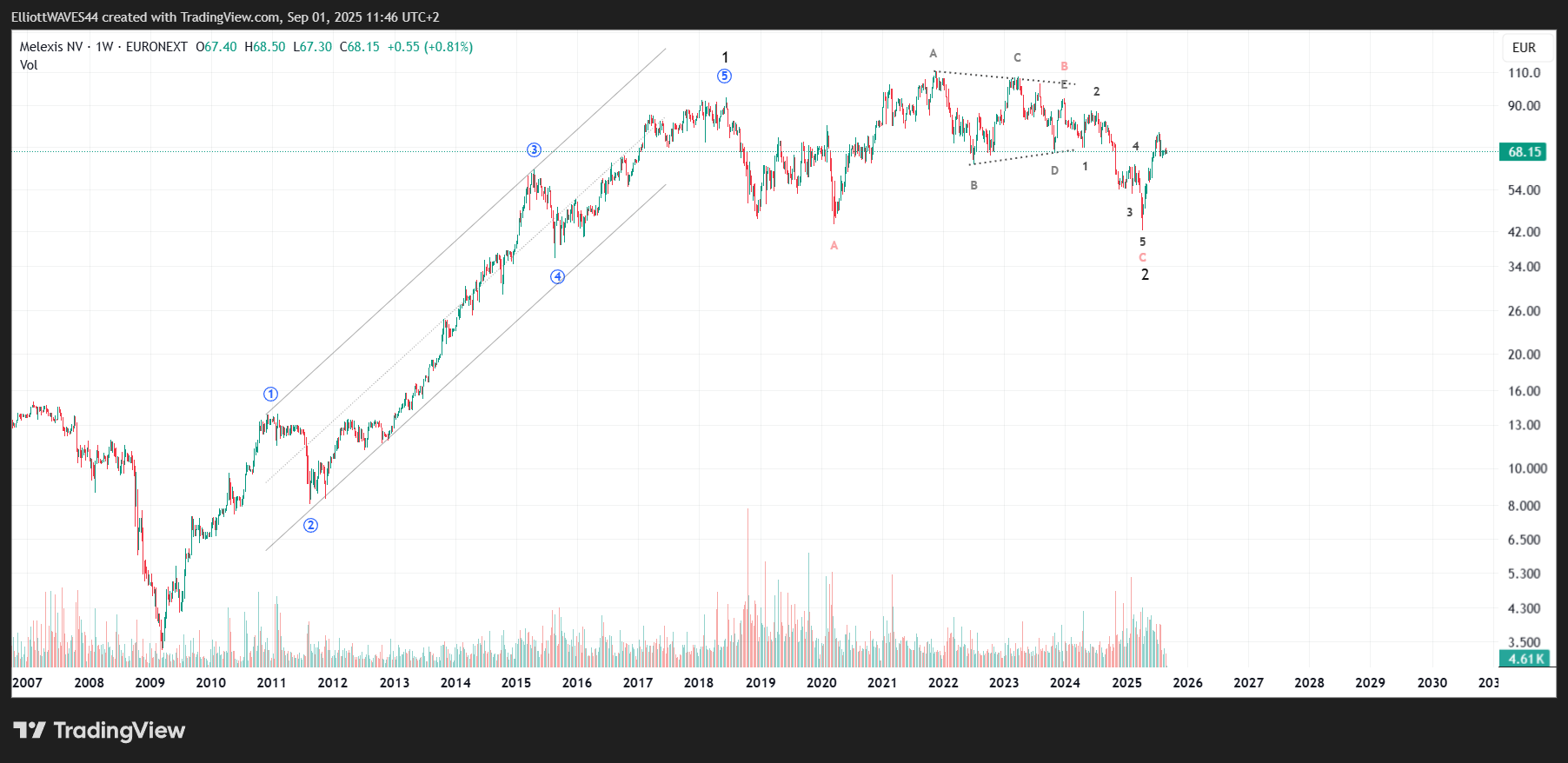Click the Vol indicator label
The height and width of the screenshot is (763, 1568).
[x=29, y=65]
